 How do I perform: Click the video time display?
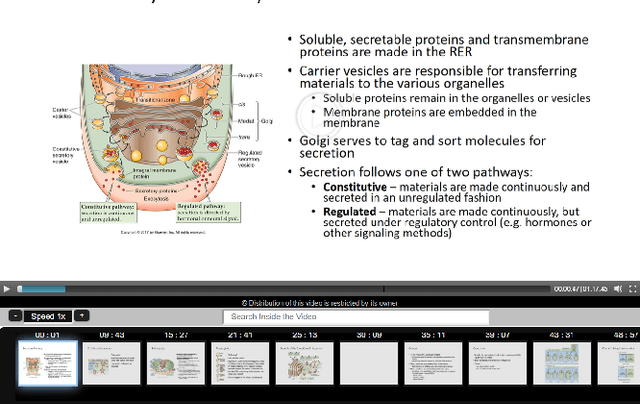click(580, 289)
